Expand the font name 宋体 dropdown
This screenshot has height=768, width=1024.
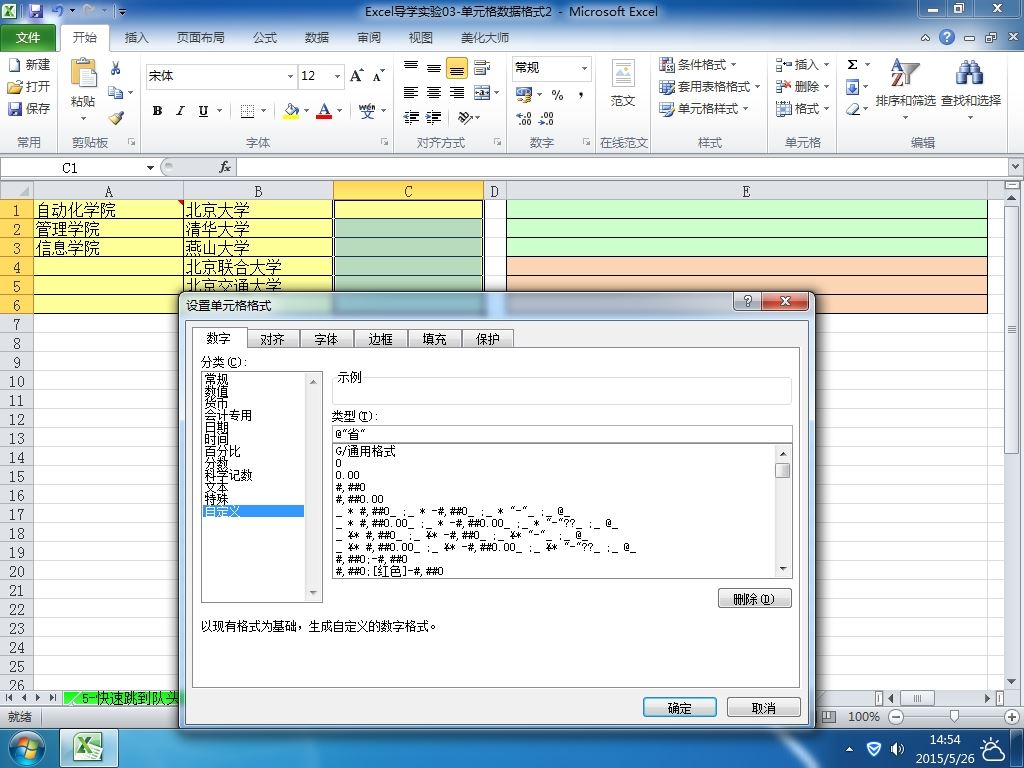[290, 76]
